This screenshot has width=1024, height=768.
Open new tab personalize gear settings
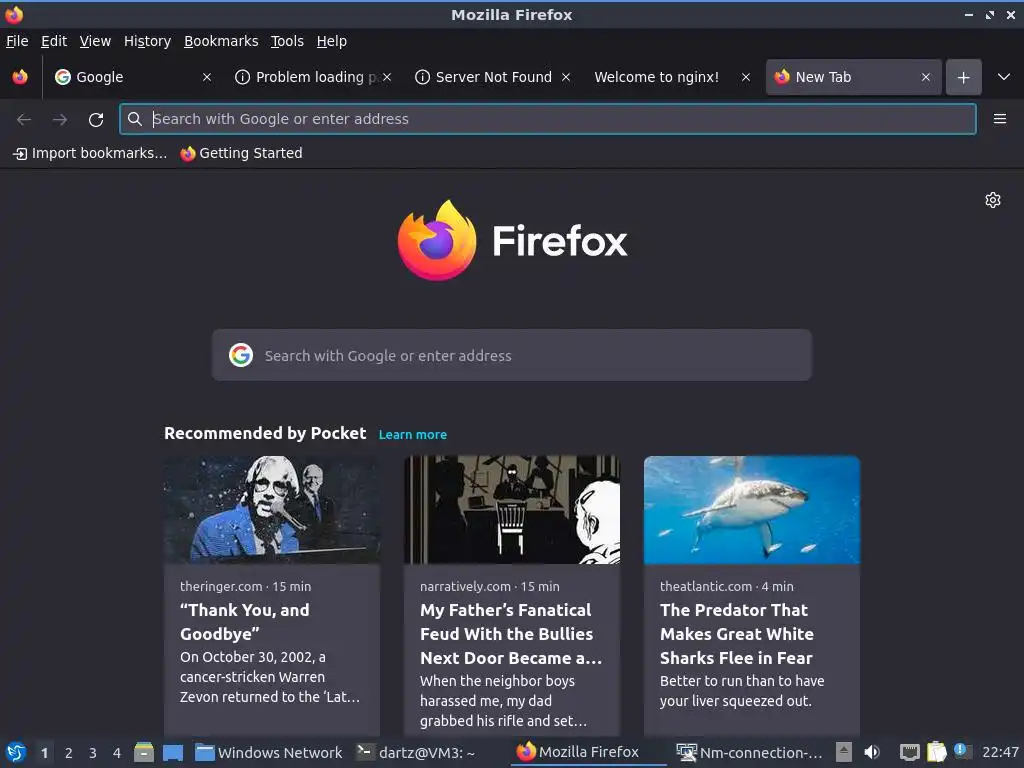tap(993, 200)
